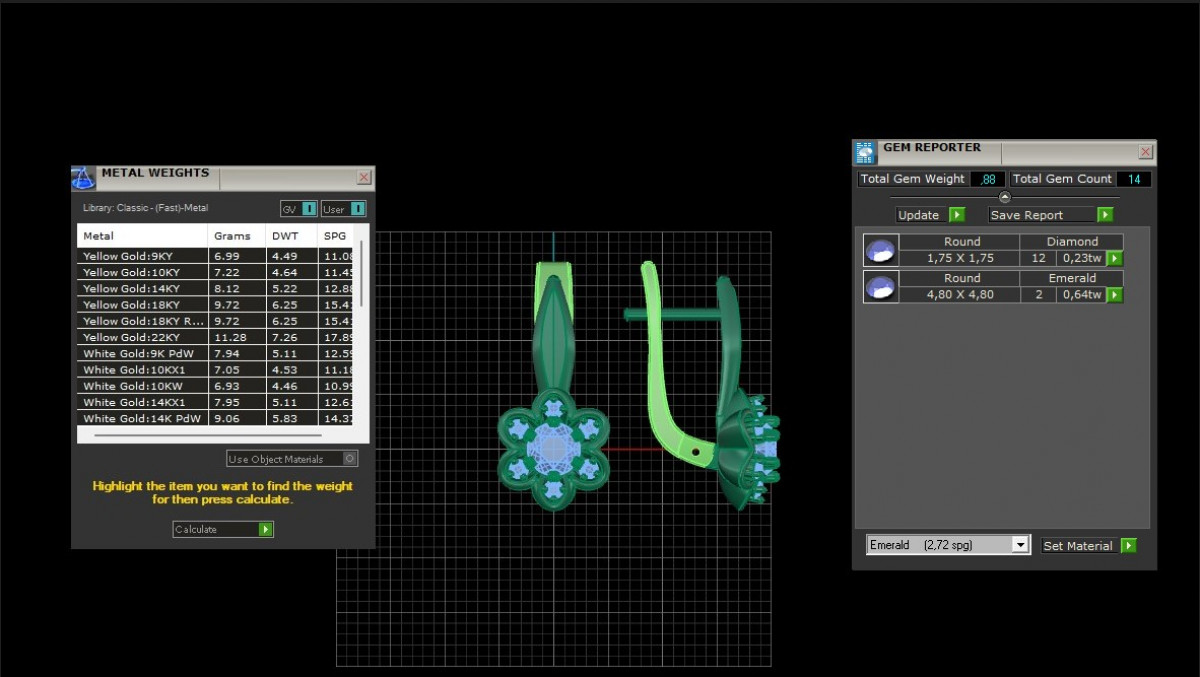Toggle the GV library switch
Screen dimensions: 1200x677
point(309,209)
